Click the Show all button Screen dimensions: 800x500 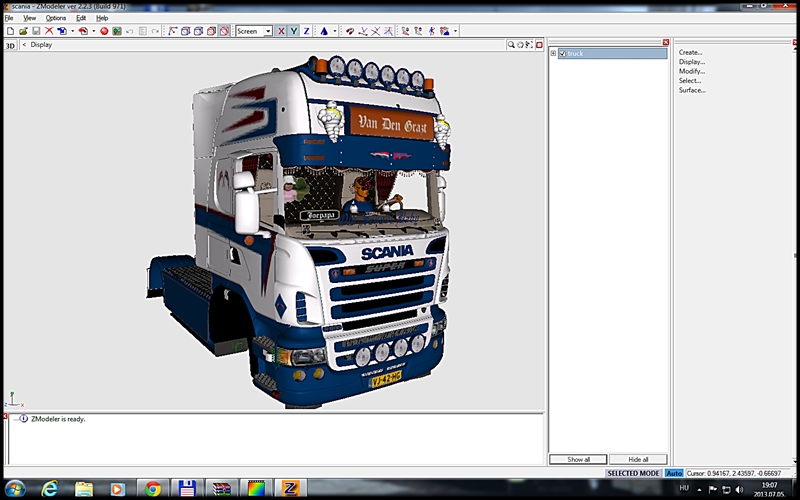578,459
